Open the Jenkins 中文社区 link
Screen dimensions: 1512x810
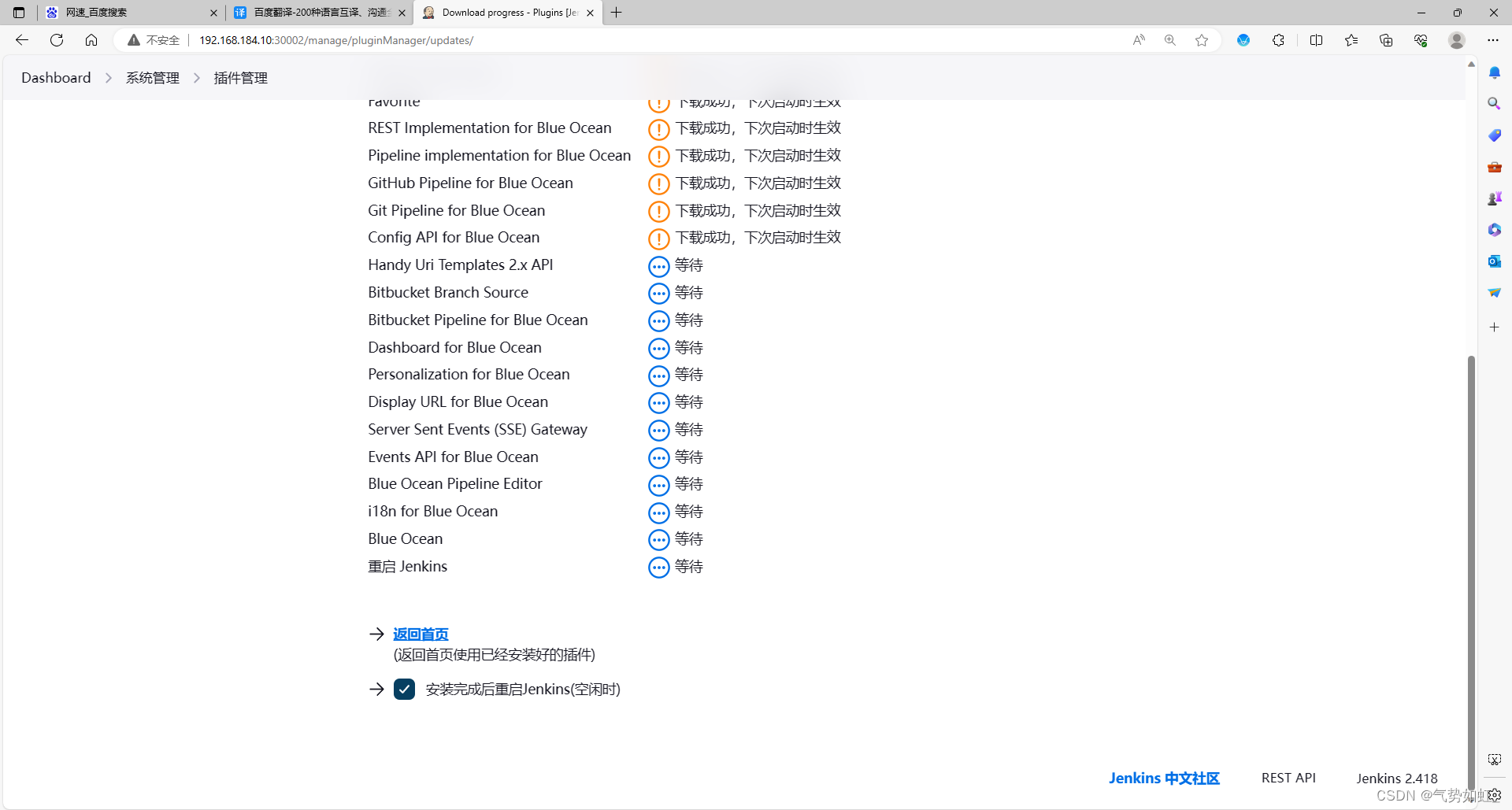tap(1164, 779)
